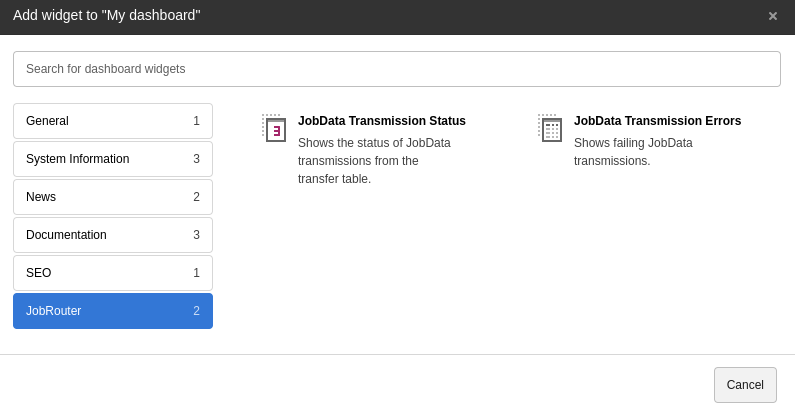The image size is (795, 414).
Task: Close the Add widget dialog via X
Action: click(x=773, y=16)
